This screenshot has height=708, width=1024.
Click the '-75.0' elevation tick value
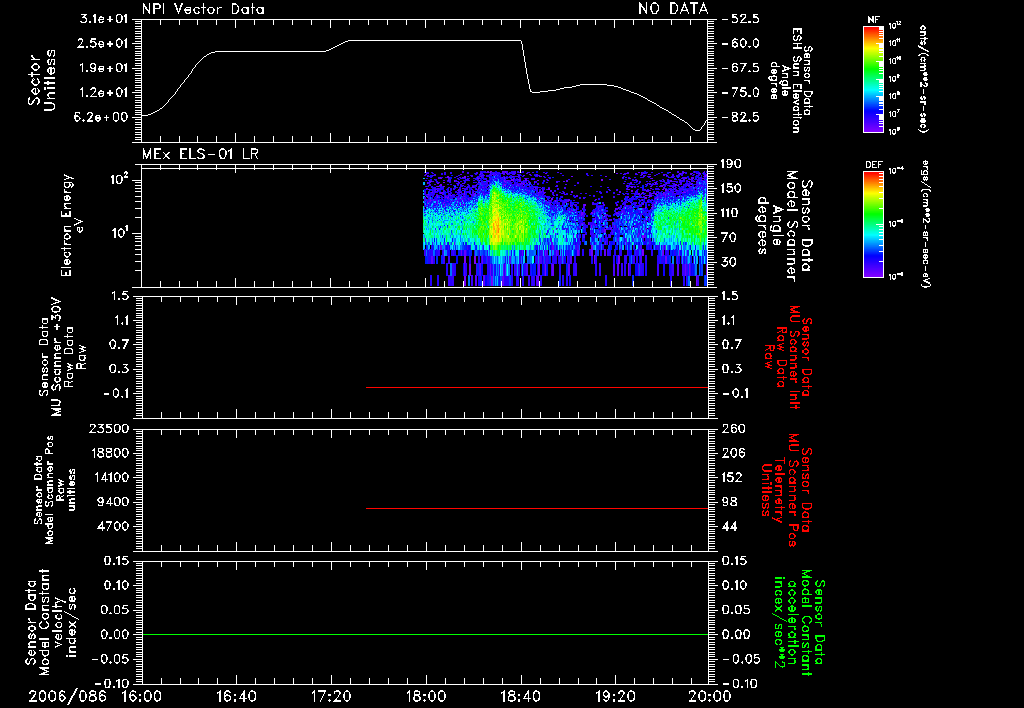pyautogui.click(x=741, y=92)
